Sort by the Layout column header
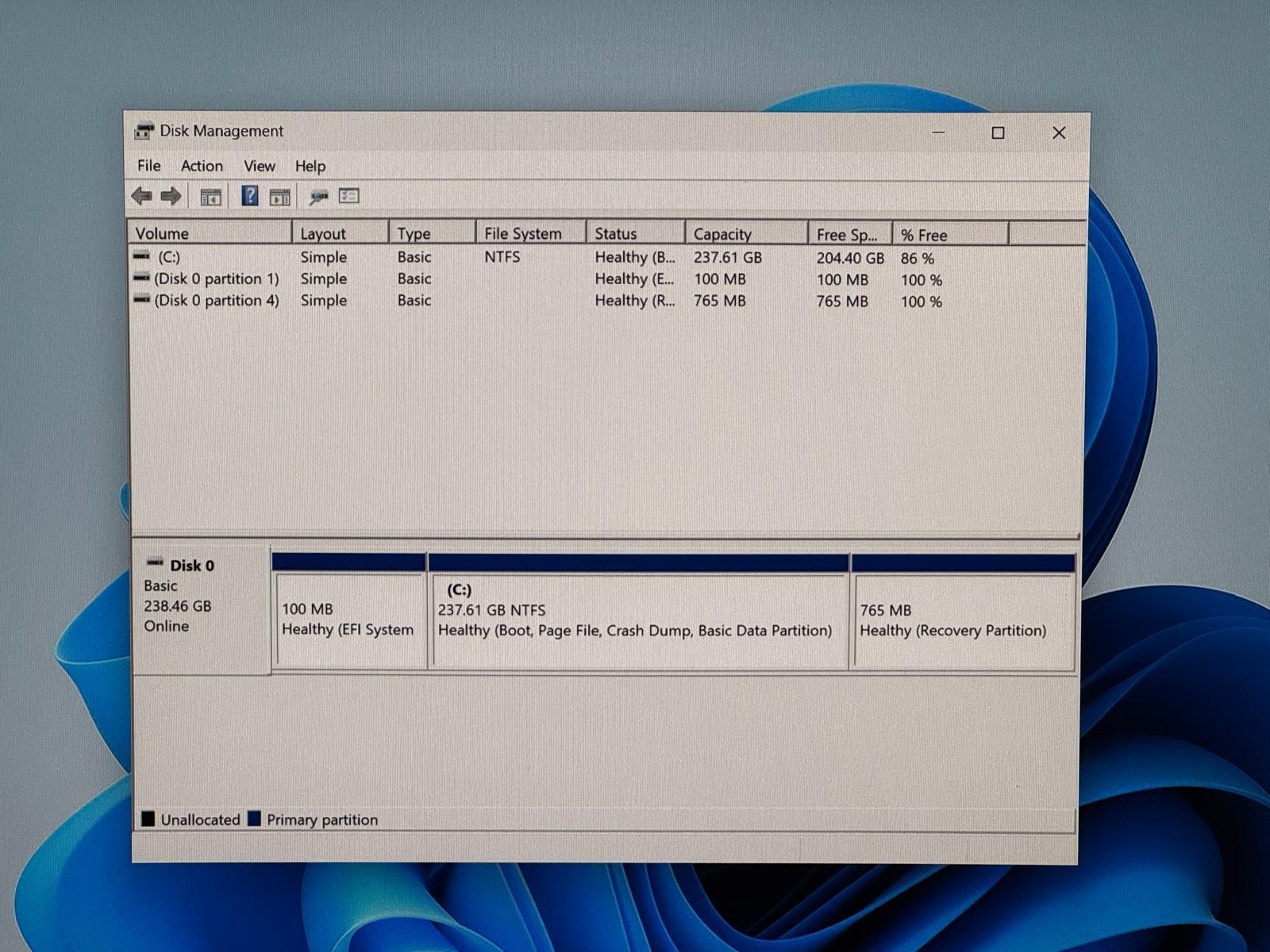 tap(341, 233)
